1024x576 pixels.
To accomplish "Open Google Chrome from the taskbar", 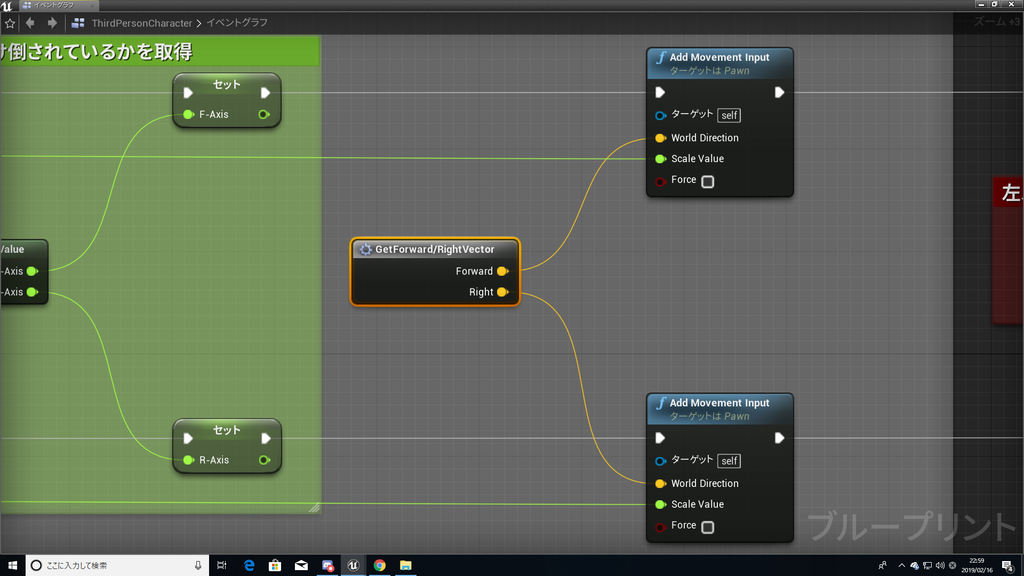I will click(379, 566).
